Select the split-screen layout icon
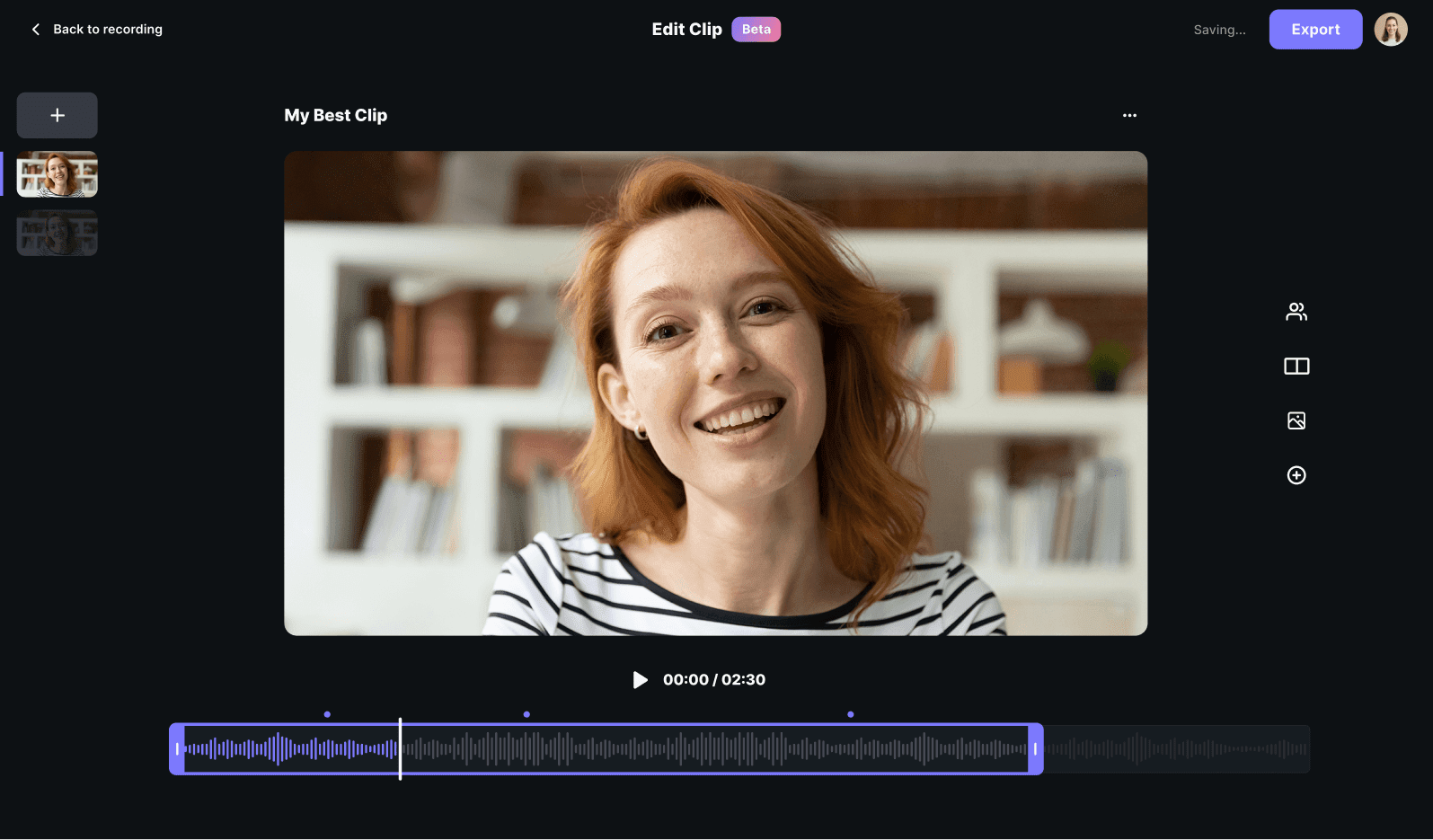 tap(1296, 367)
